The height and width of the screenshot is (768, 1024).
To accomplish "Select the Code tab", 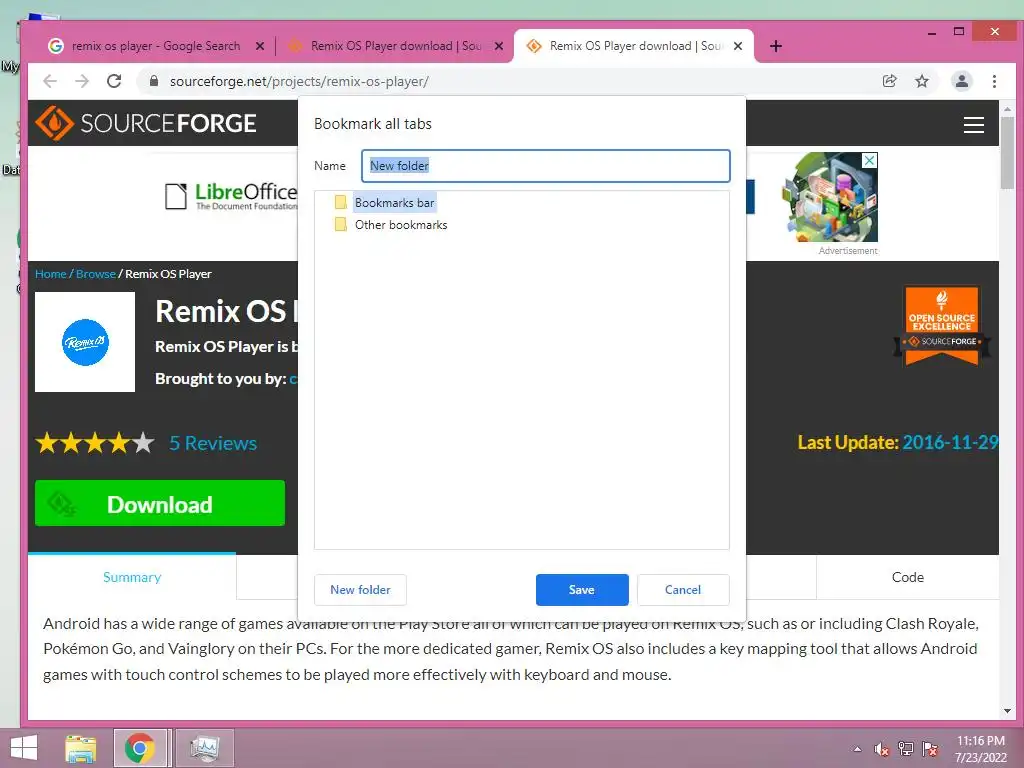I will (908, 577).
